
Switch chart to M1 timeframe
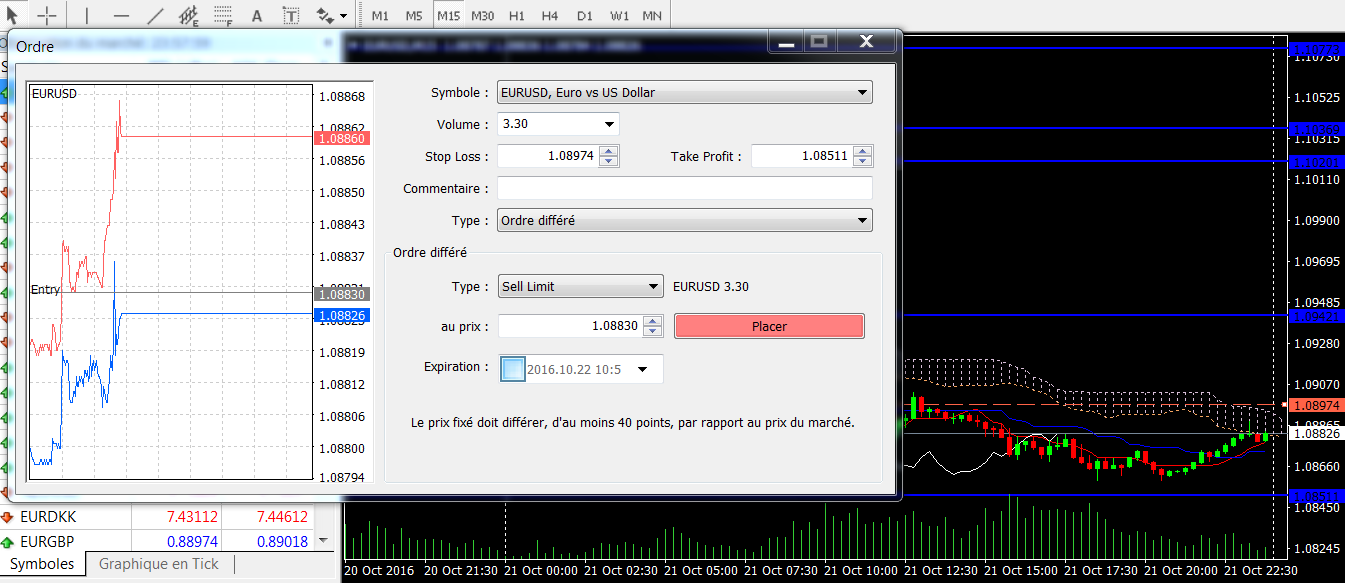(x=380, y=16)
